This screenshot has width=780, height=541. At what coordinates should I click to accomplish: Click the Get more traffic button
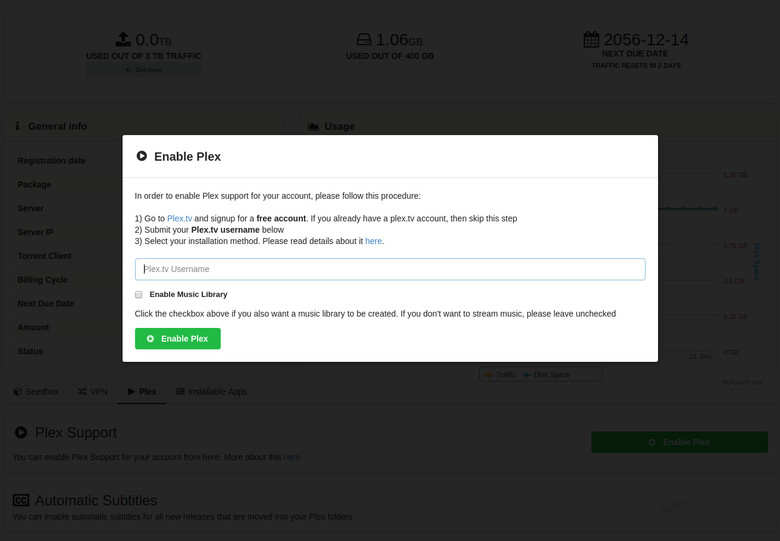point(144,70)
